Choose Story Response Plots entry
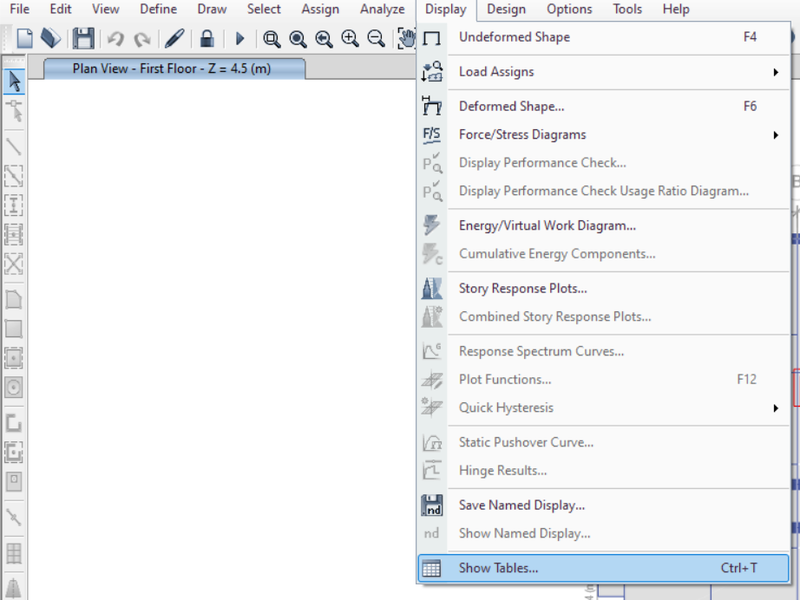This screenshot has width=800, height=600. (604, 288)
